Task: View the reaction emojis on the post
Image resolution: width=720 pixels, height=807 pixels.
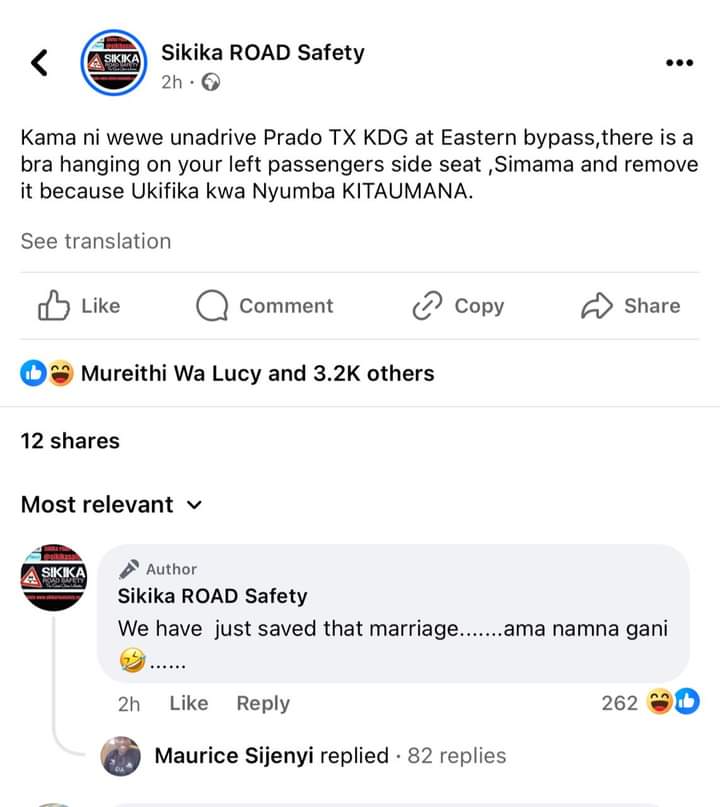Action: coord(47,374)
